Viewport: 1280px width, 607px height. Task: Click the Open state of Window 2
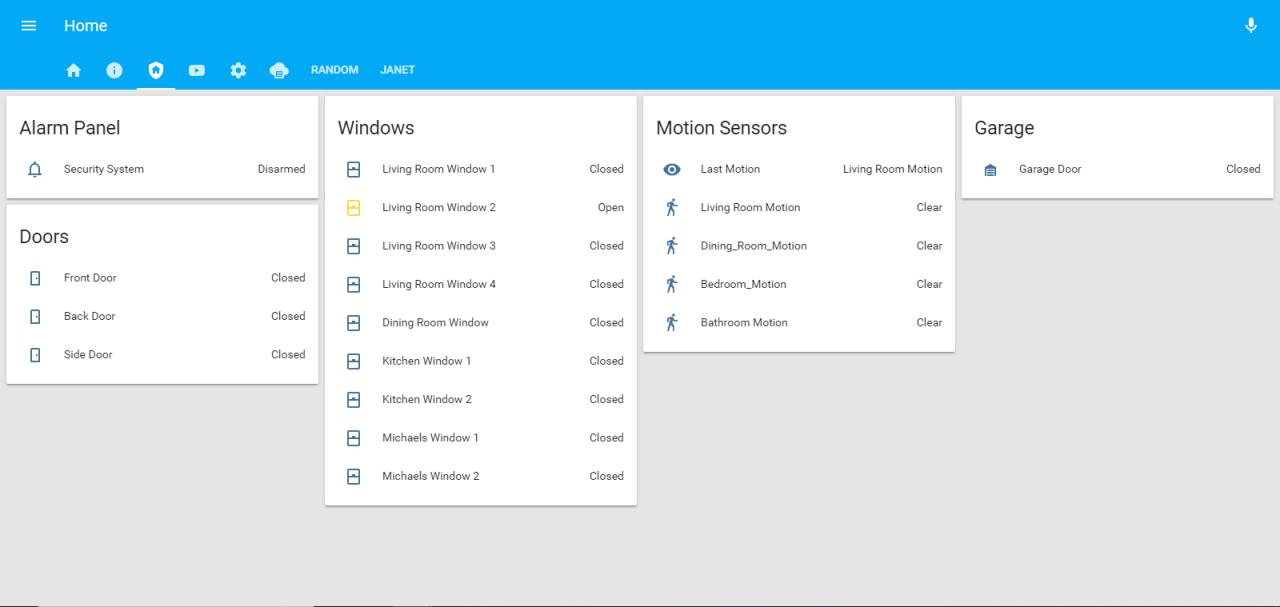tap(610, 208)
